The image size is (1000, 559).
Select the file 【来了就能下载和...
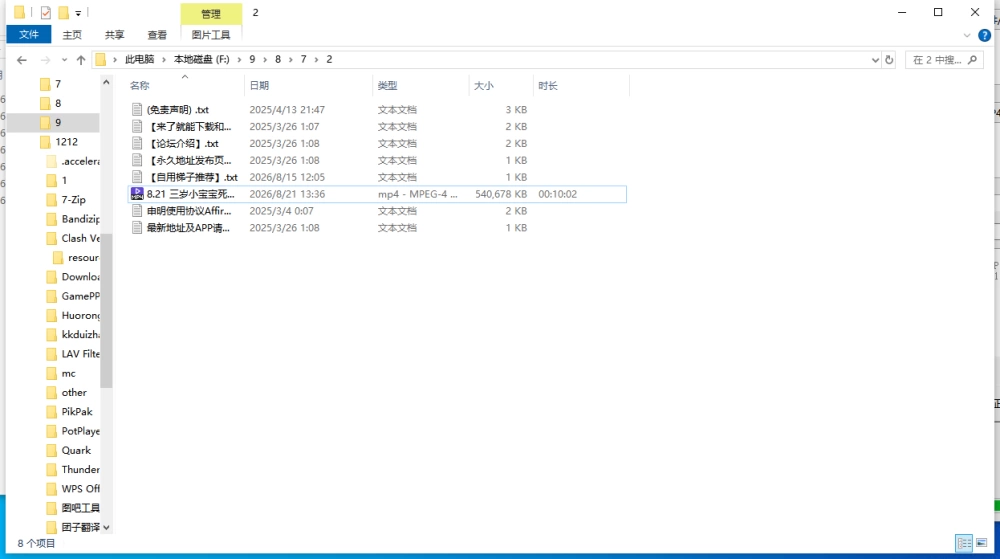[x=189, y=127]
